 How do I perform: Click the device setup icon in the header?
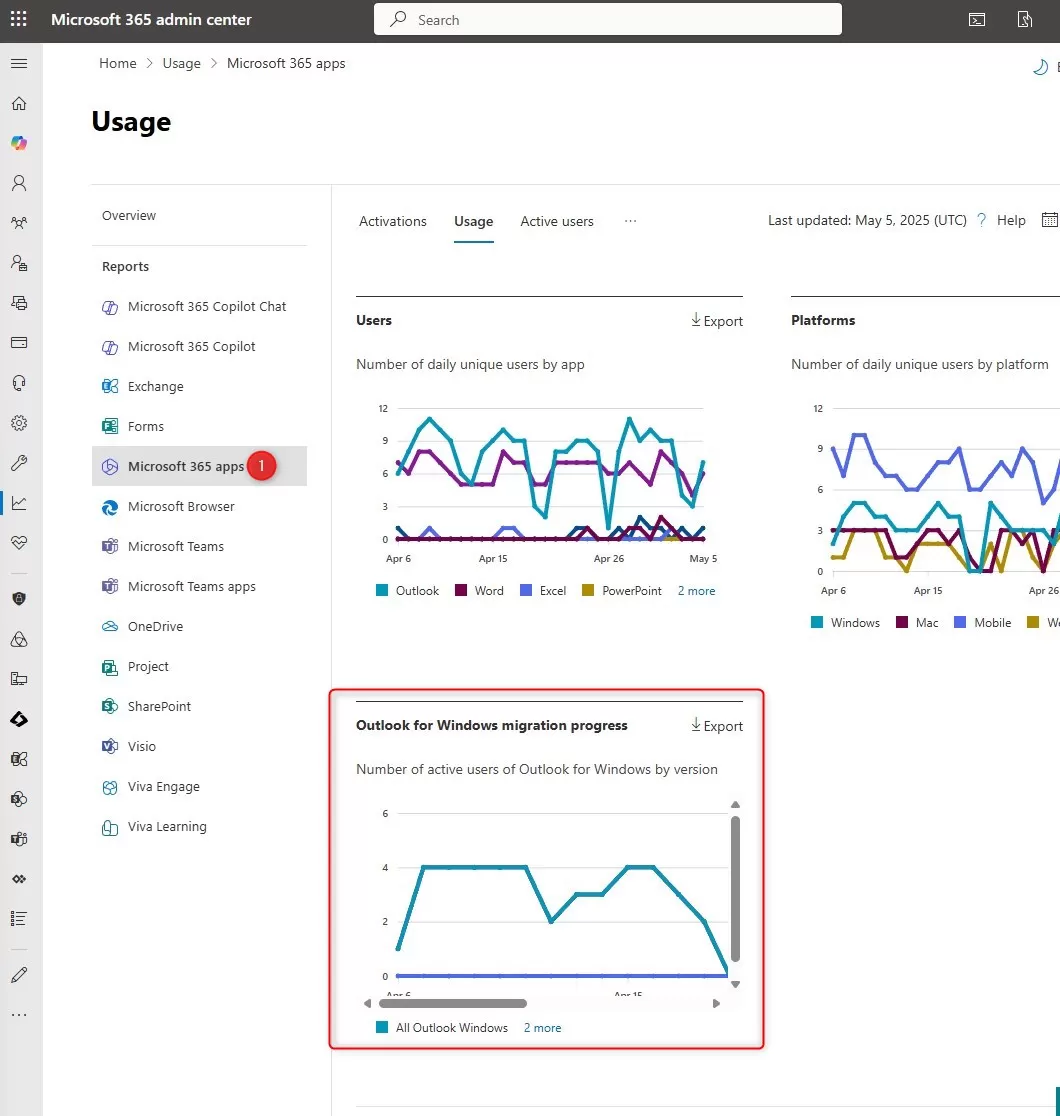coord(1024,20)
